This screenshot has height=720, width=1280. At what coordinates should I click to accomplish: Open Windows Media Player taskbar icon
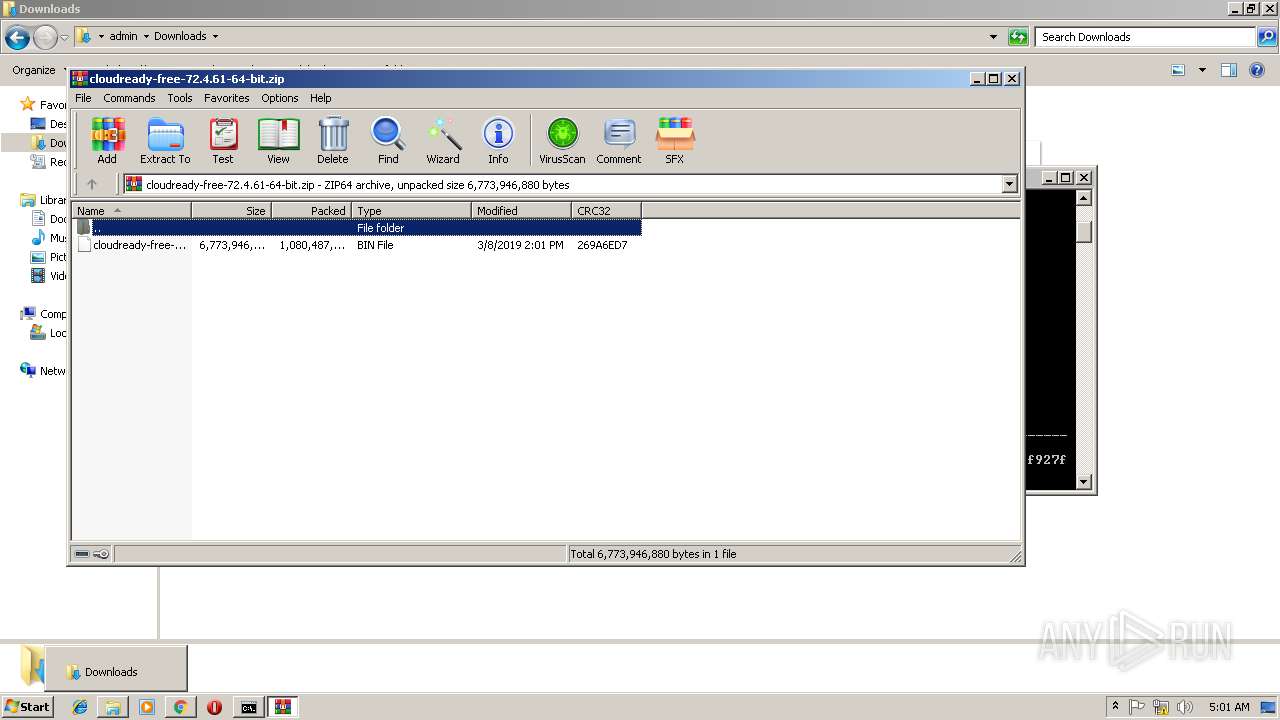pyautogui.click(x=147, y=707)
